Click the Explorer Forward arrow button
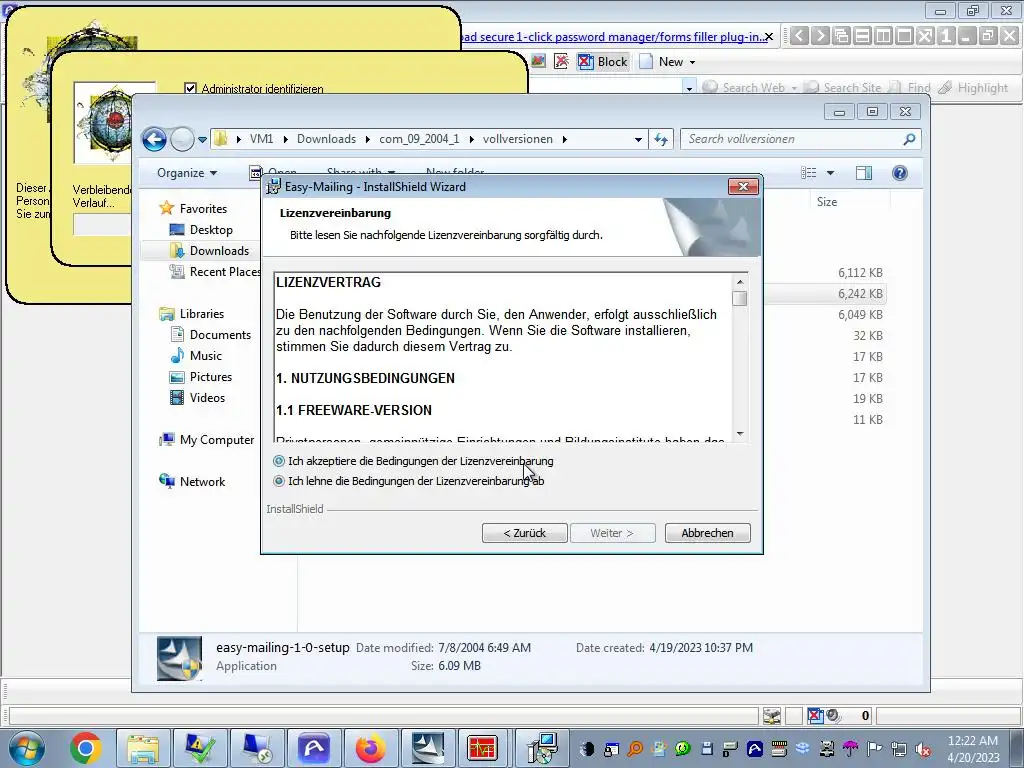1024x768 pixels. pos(182,139)
